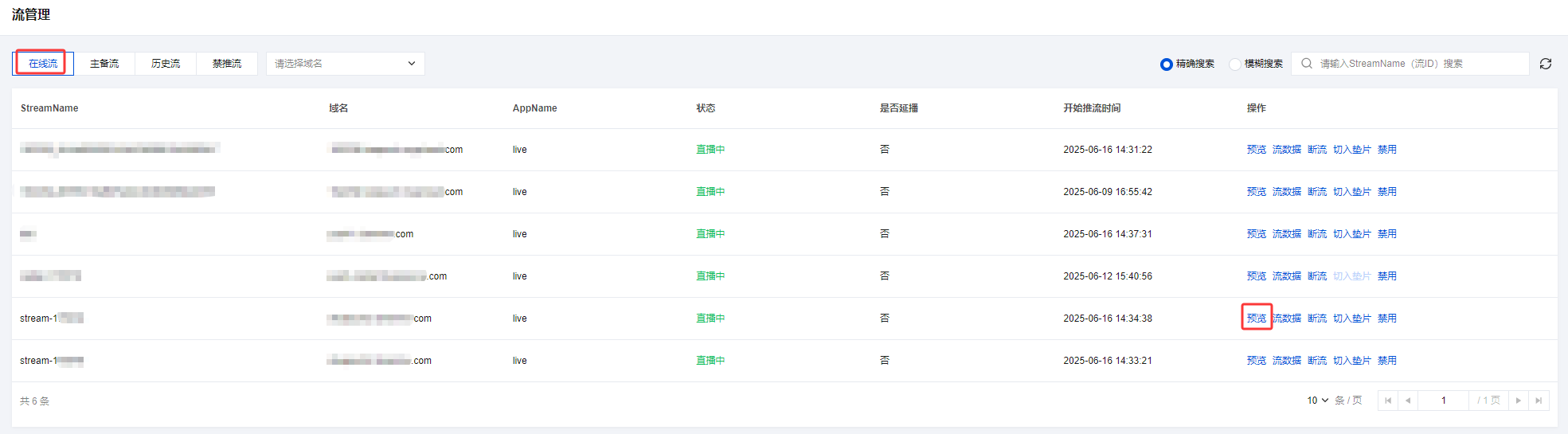Viewport: 1568px width, 434px height.
Task: Click the refresh icon beside search box
Action: coord(1545,64)
